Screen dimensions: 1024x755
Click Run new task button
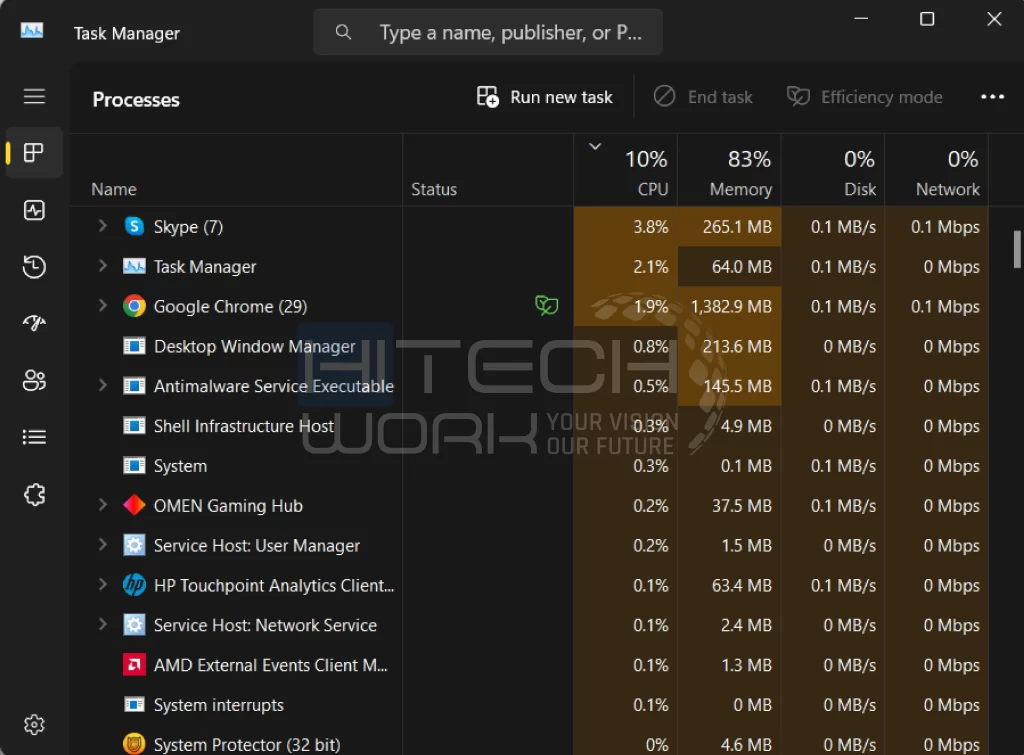545,97
